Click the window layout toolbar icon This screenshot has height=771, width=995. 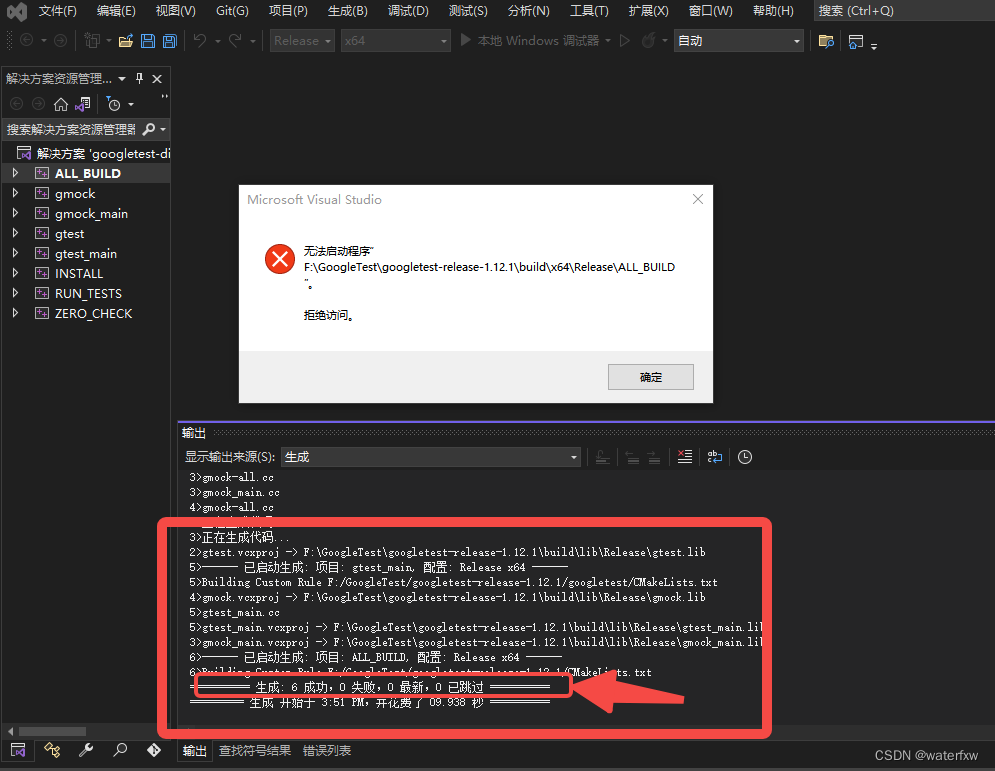point(855,42)
